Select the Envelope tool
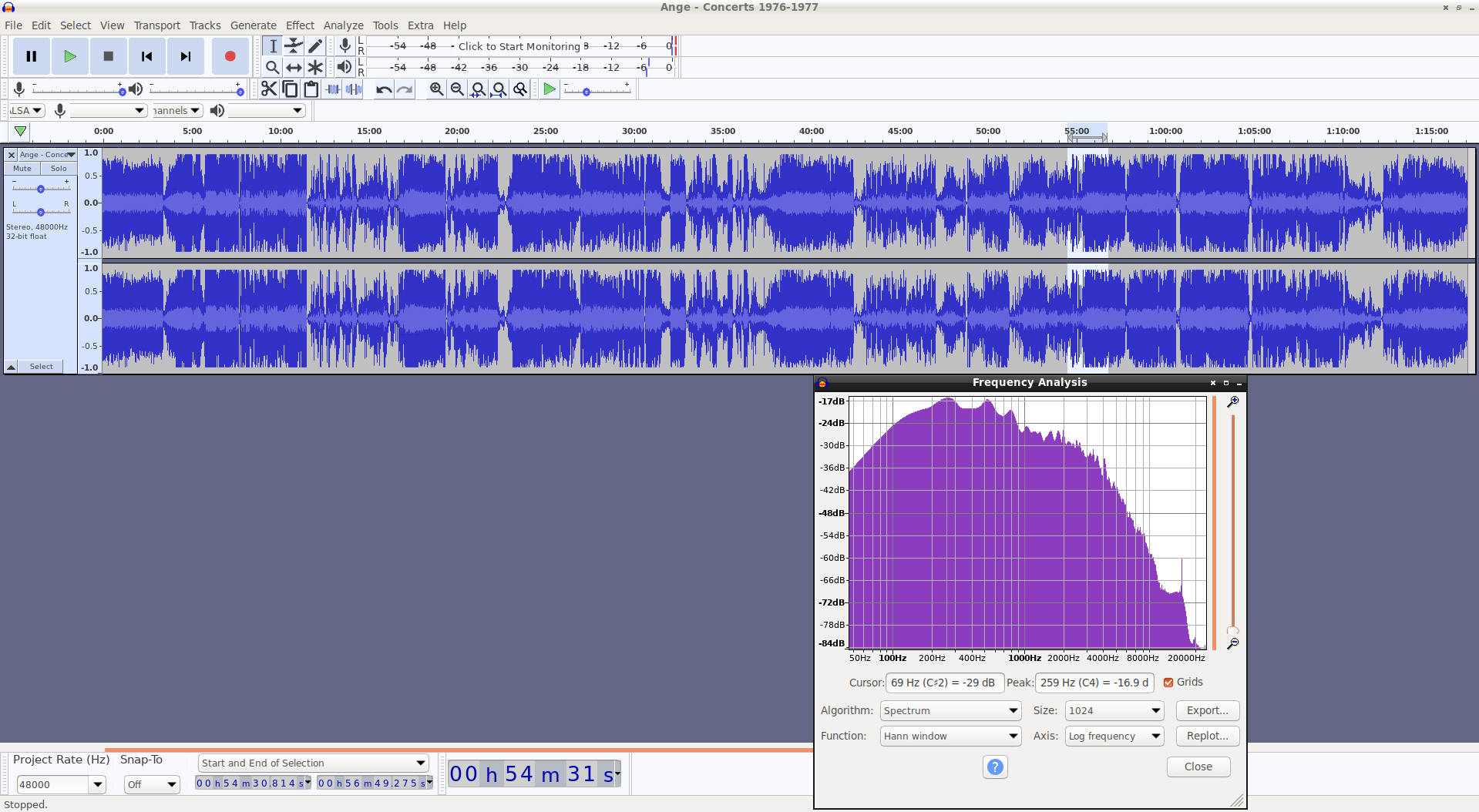The height and width of the screenshot is (812, 1479). coord(294,46)
